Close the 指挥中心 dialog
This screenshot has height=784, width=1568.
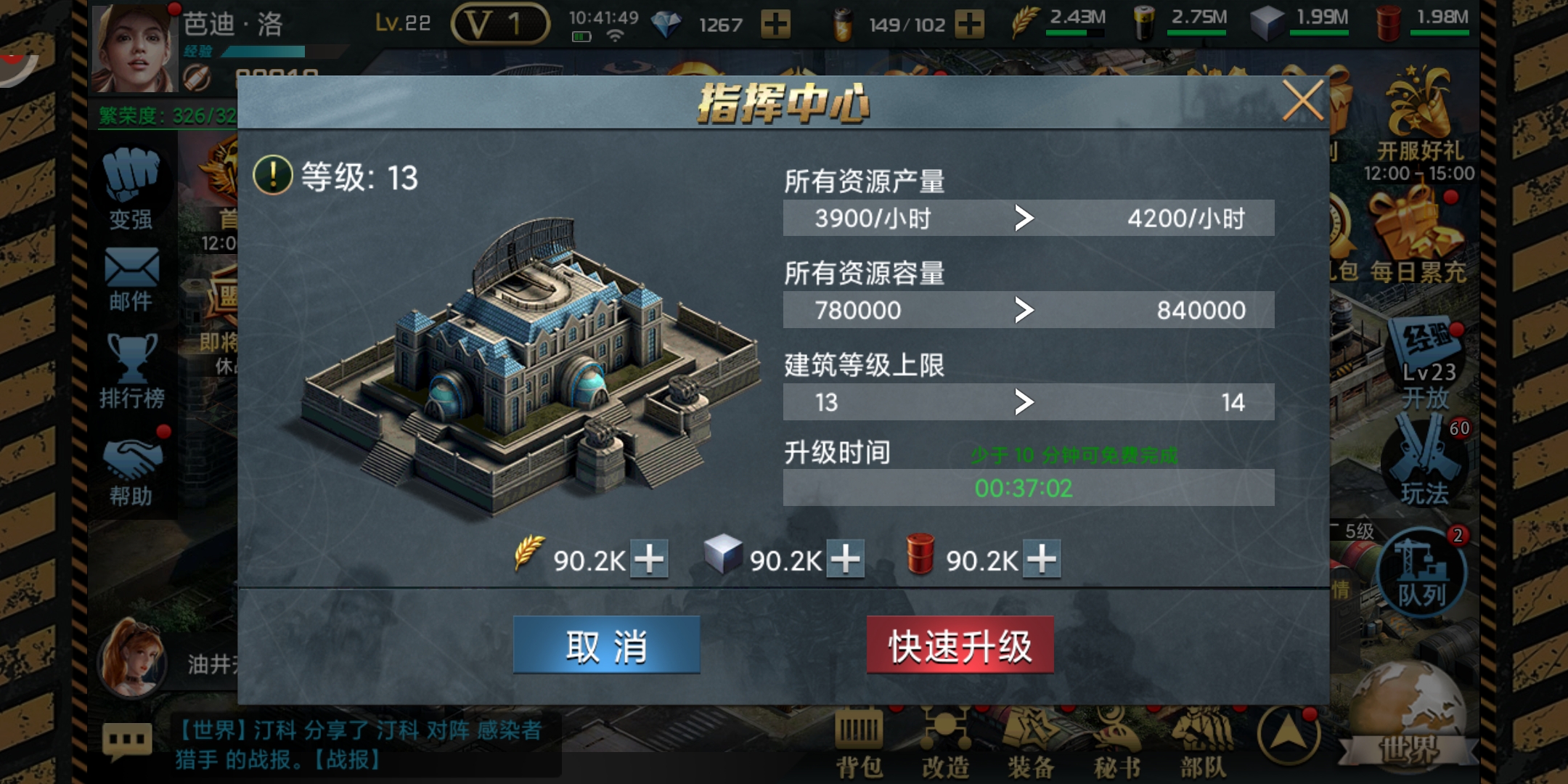[1303, 101]
